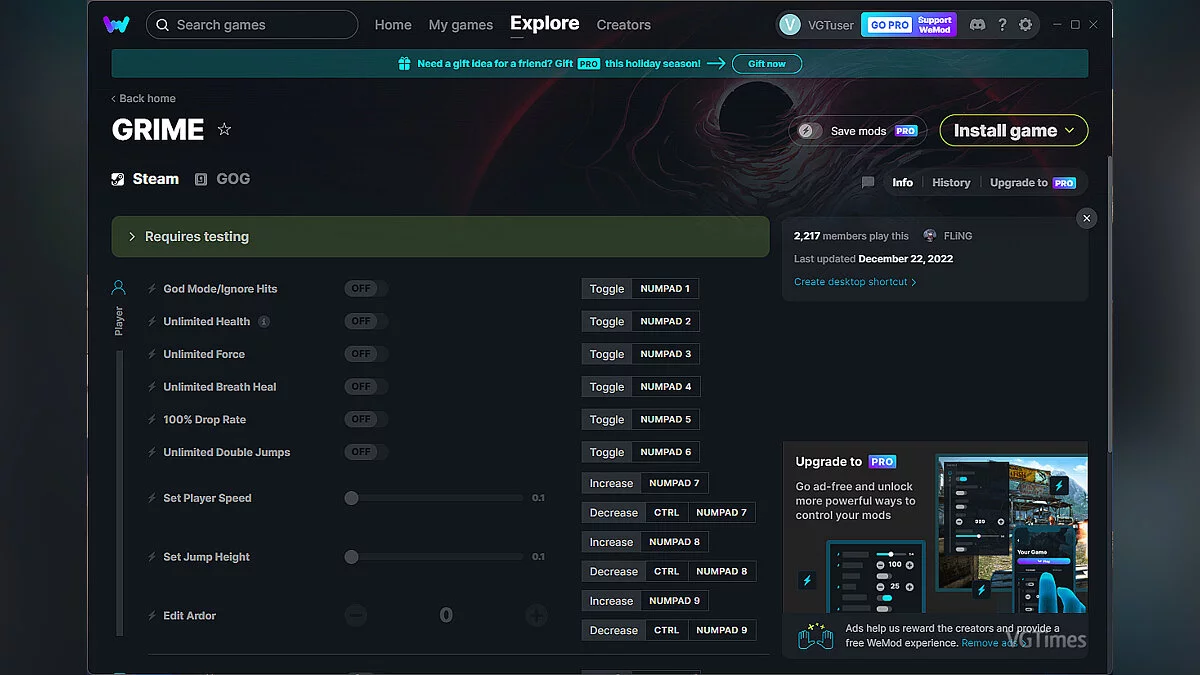The height and width of the screenshot is (675, 1200).
Task: Click the lightning icon beside Set Jump Height
Action: point(153,557)
